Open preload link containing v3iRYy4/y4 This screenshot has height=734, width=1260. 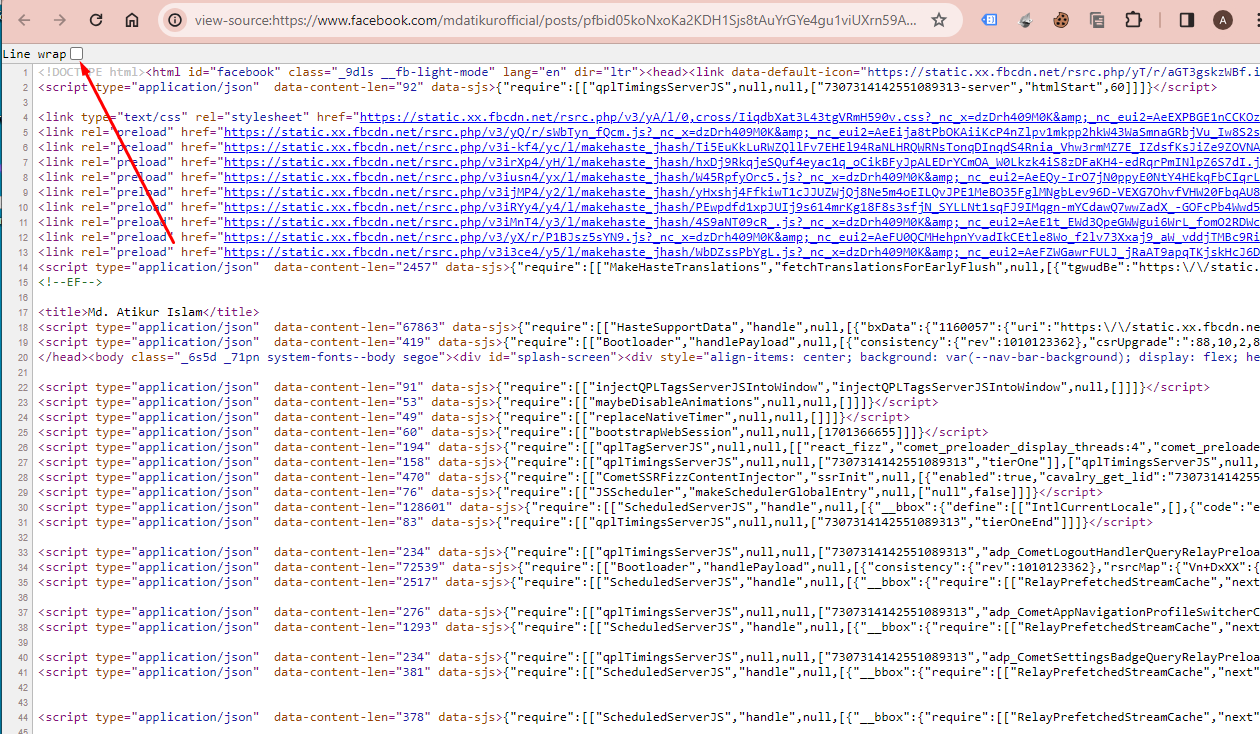(x=741, y=207)
